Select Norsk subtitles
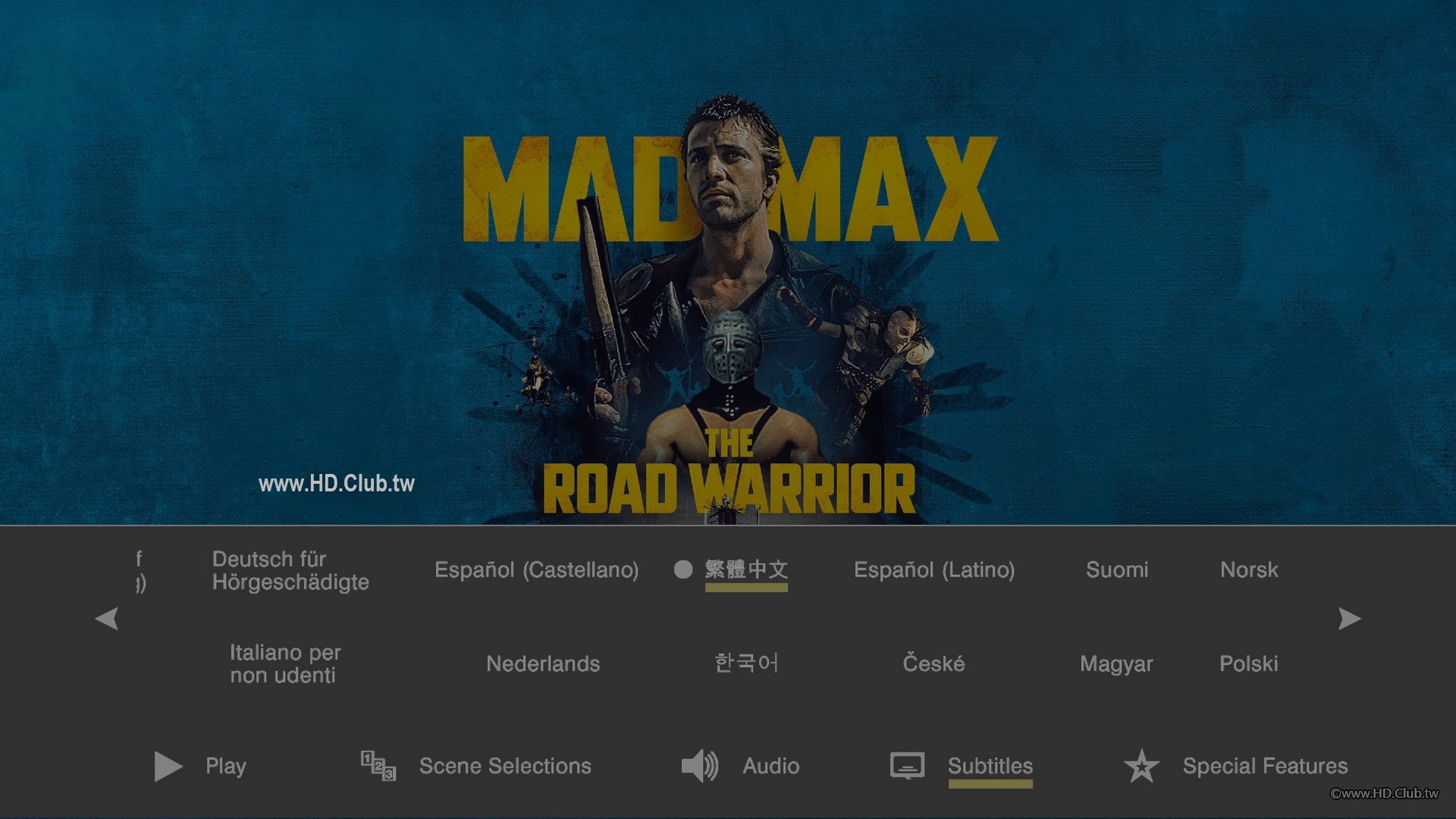The height and width of the screenshot is (819, 1456). coord(1248,570)
